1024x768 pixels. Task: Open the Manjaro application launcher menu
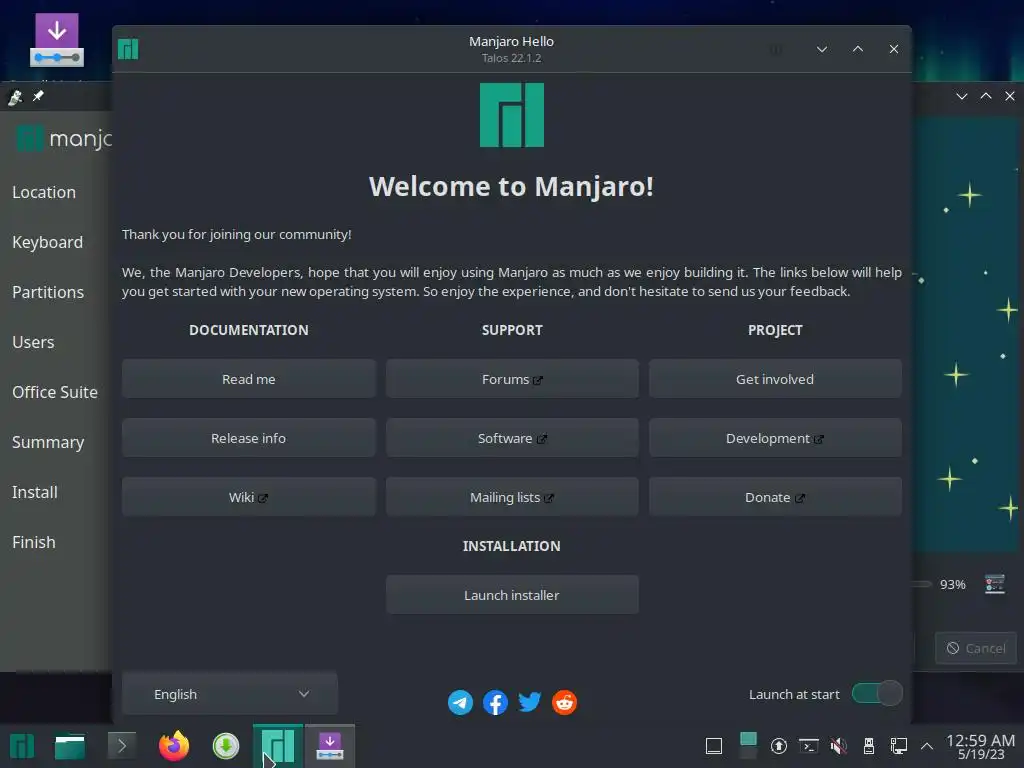click(22, 746)
